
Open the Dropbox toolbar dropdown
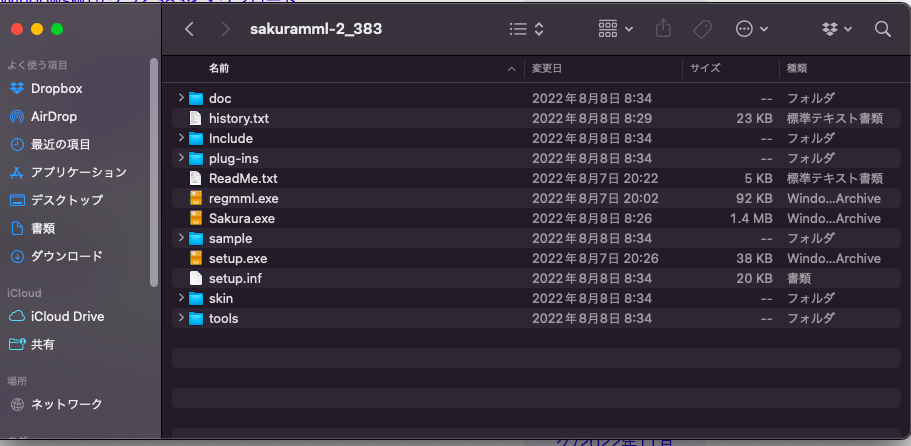tap(837, 29)
